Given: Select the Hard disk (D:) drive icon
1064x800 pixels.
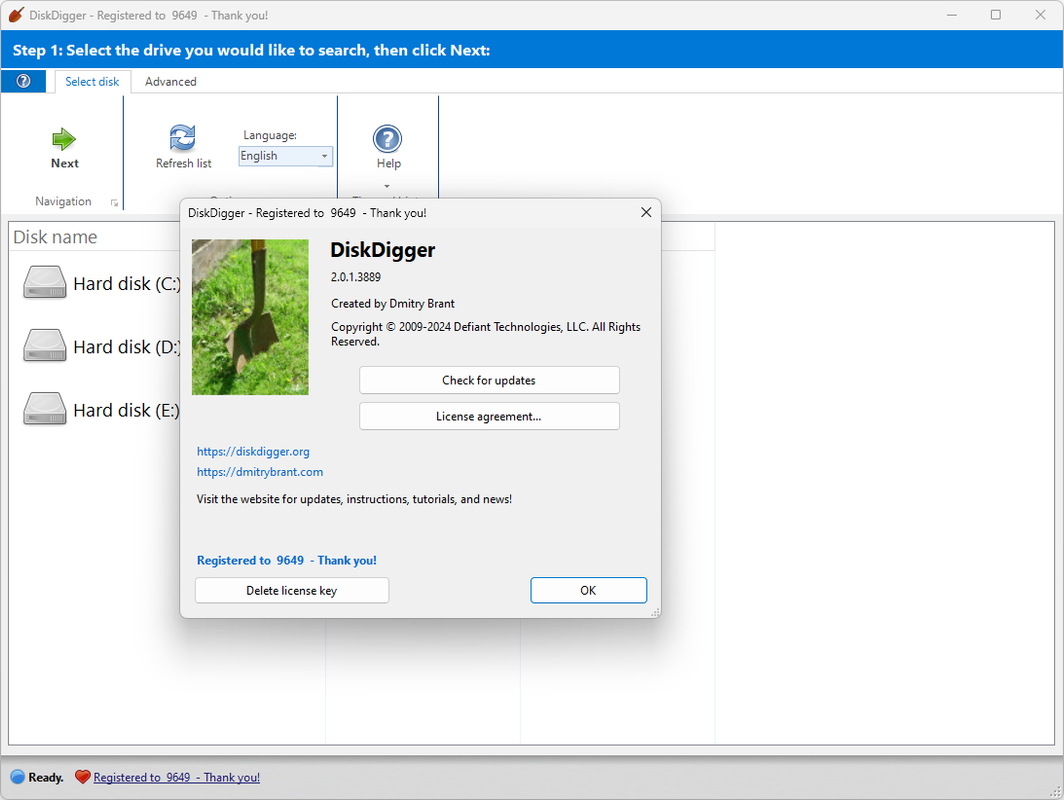Looking at the screenshot, I should click(45, 345).
